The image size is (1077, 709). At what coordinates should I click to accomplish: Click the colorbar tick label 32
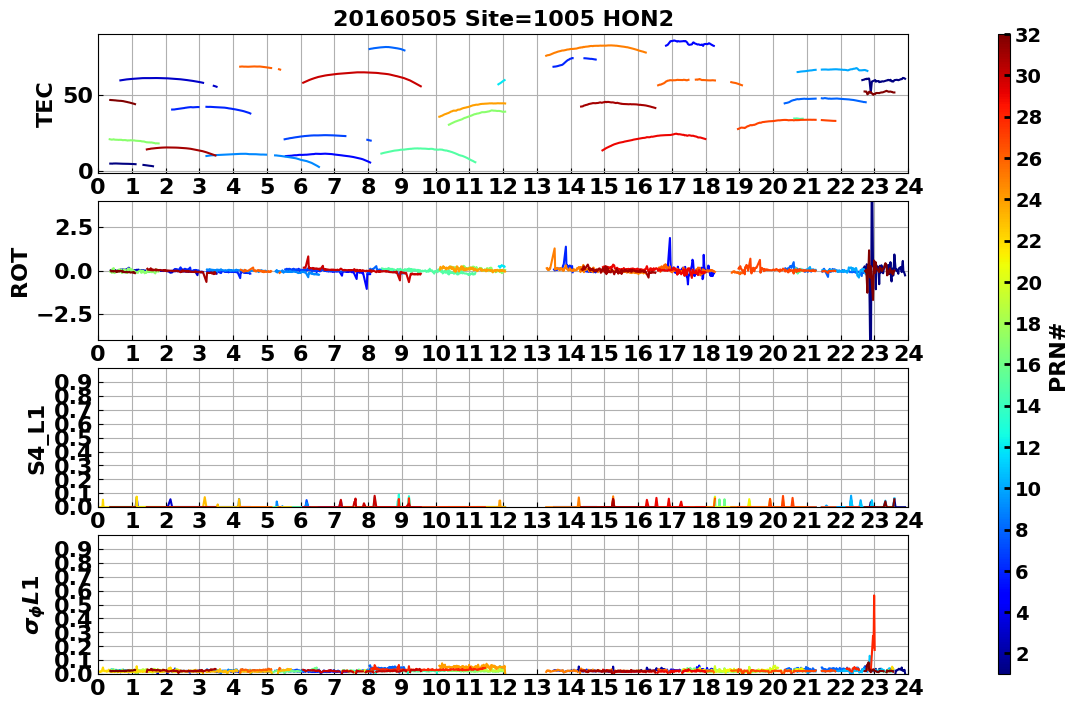(x=1028, y=35)
